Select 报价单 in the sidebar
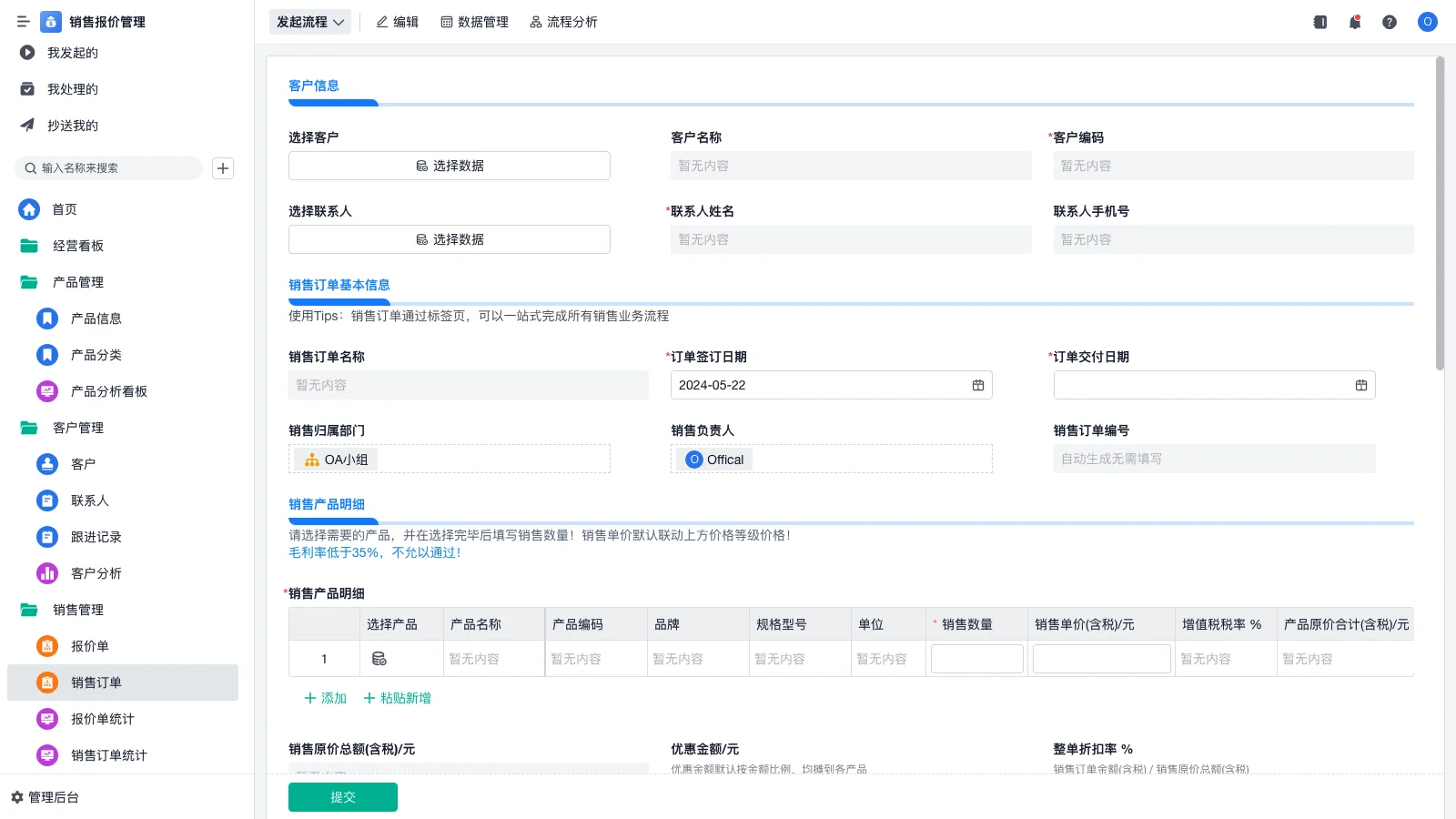The width and height of the screenshot is (1456, 819). 90,646
